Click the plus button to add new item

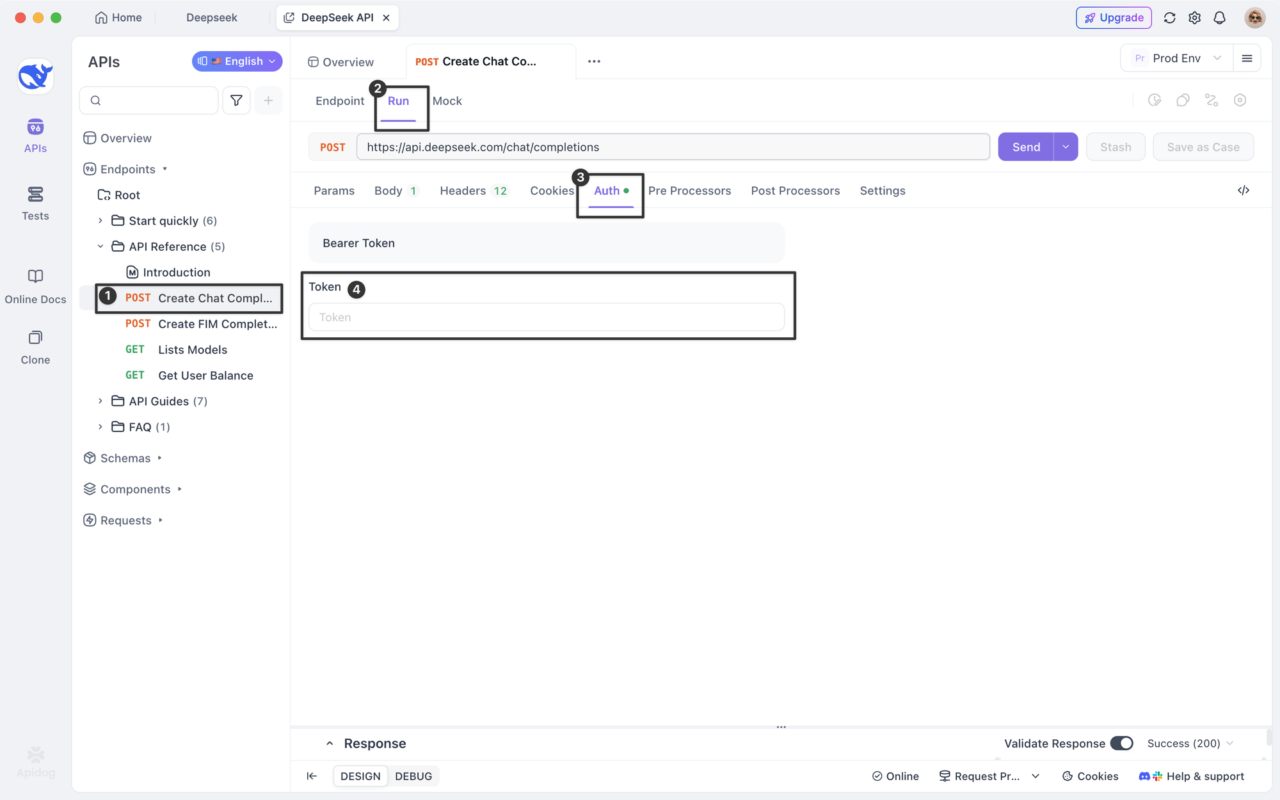coord(268,100)
